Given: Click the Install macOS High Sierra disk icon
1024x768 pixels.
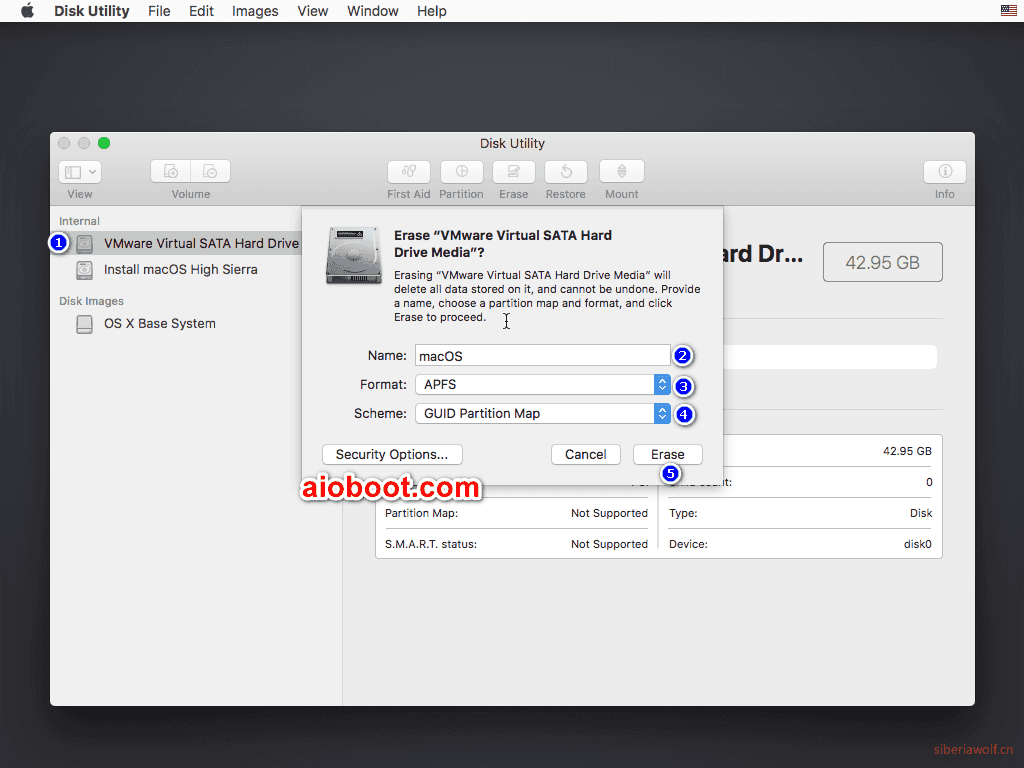Looking at the screenshot, I should click(x=84, y=270).
